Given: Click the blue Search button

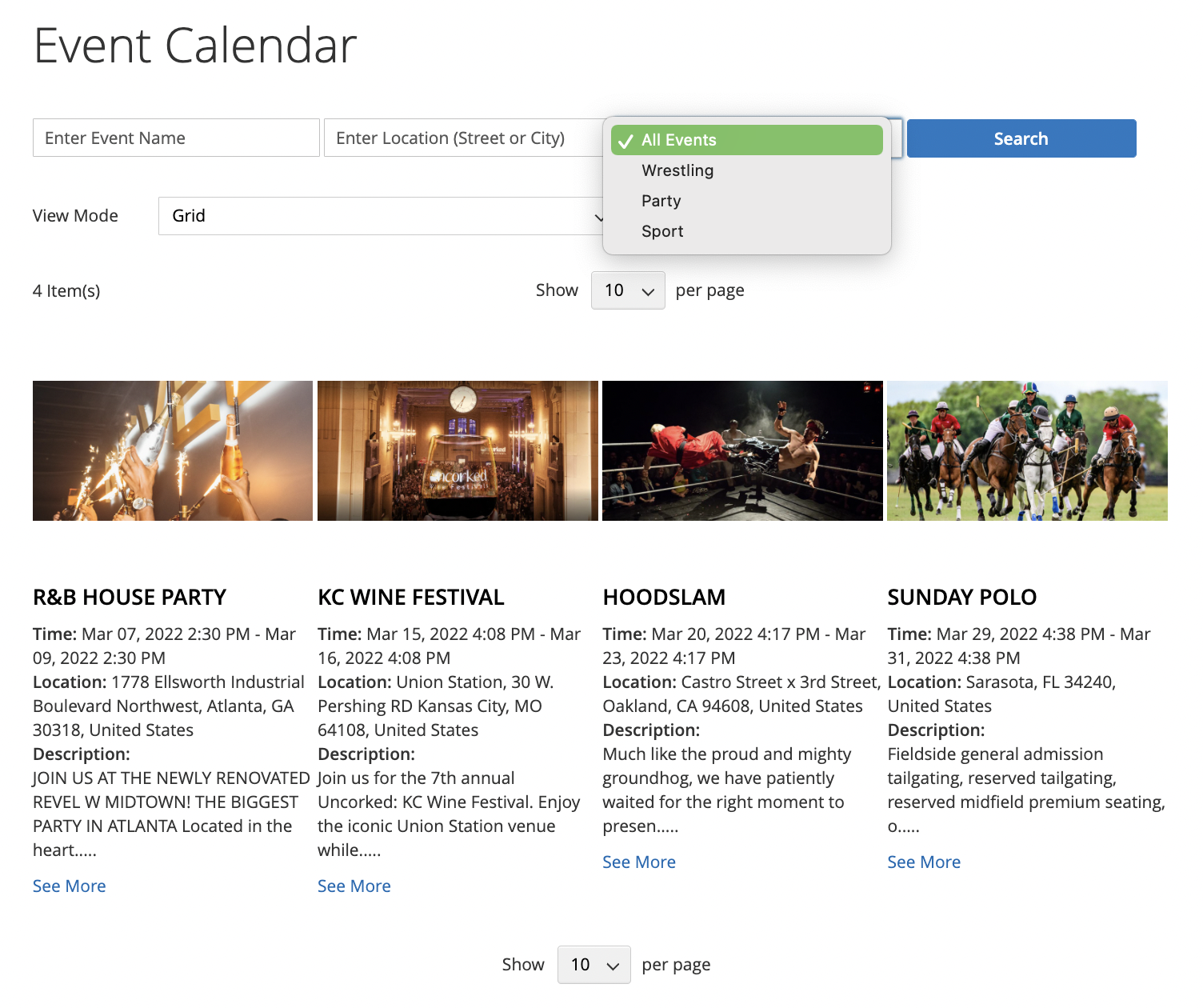Looking at the screenshot, I should [1020, 138].
